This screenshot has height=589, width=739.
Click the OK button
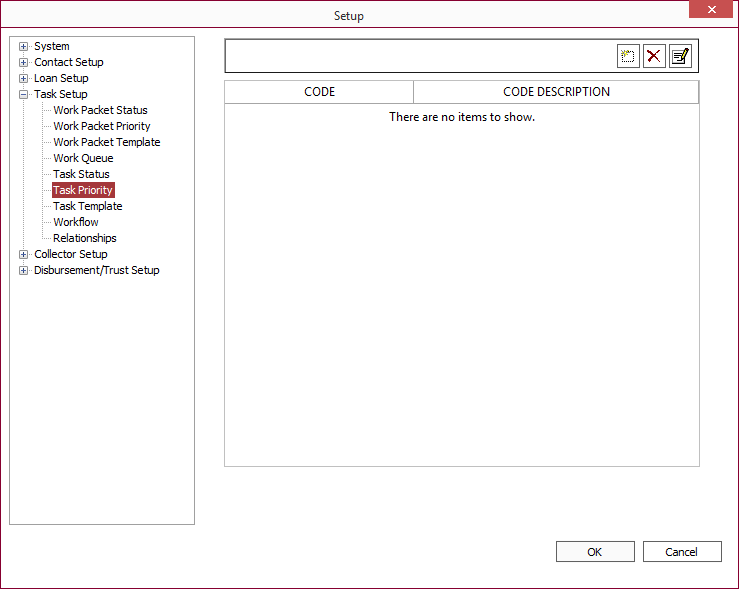(595, 552)
